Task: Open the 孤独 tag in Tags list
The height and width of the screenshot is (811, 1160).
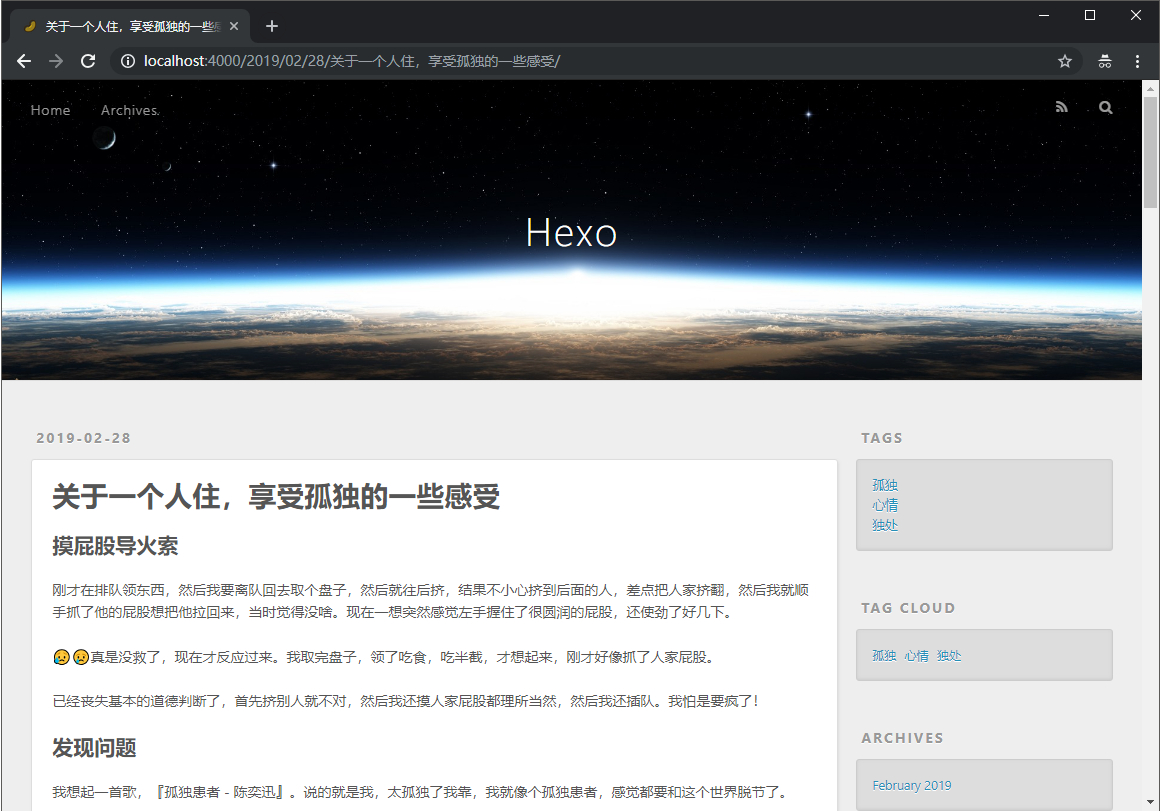Action: coord(885,485)
